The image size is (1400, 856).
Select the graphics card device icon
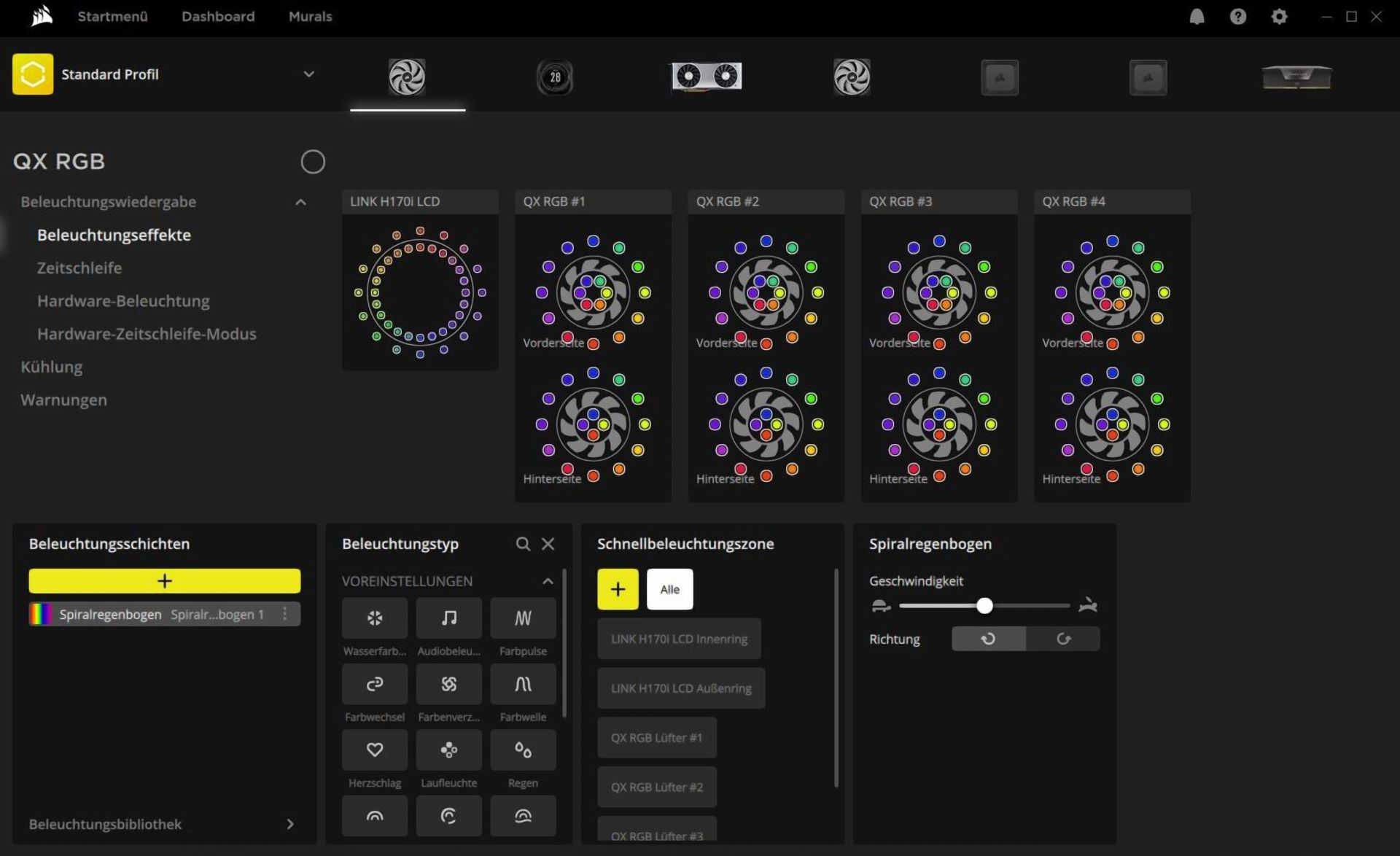pyautogui.click(x=707, y=76)
